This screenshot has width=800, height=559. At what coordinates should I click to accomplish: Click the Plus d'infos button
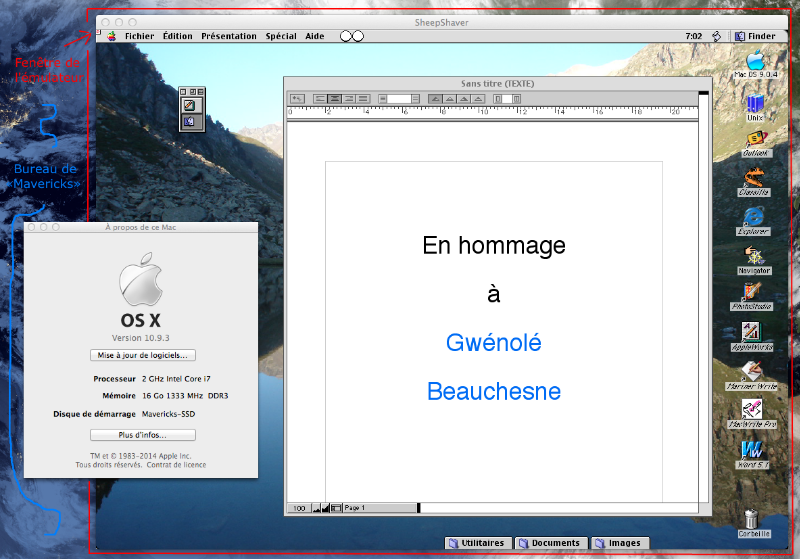pos(143,435)
